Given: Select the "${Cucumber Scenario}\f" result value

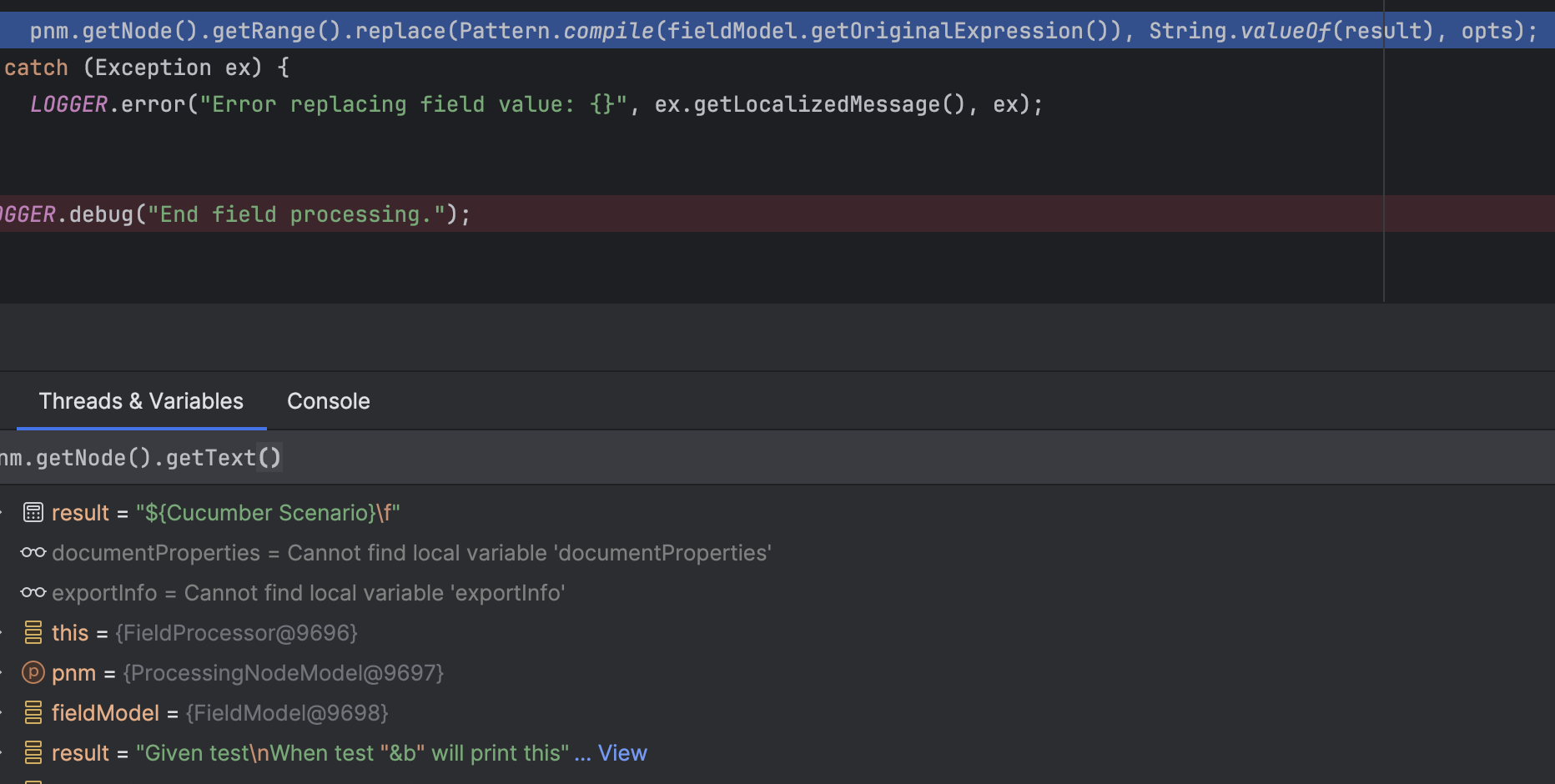Looking at the screenshot, I should click(x=268, y=513).
